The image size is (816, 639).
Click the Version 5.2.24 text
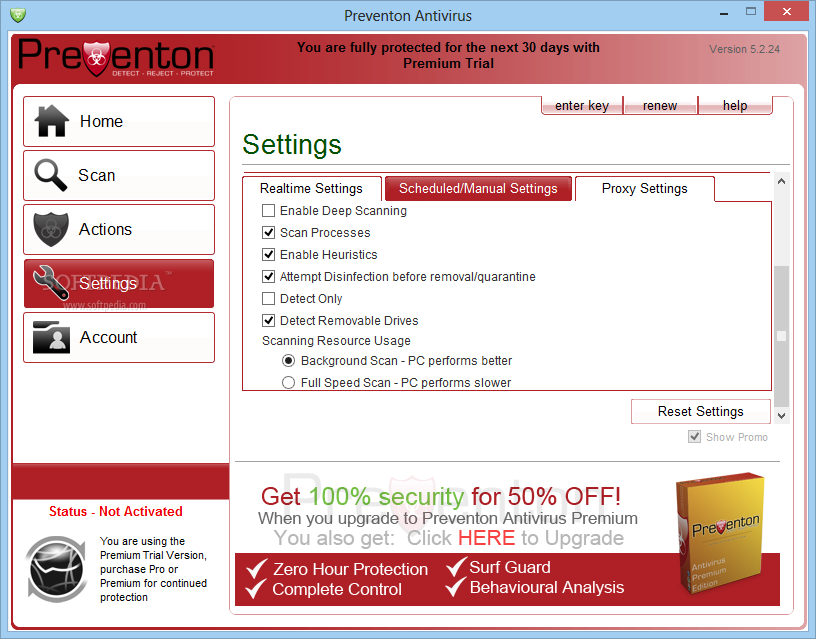click(x=744, y=49)
